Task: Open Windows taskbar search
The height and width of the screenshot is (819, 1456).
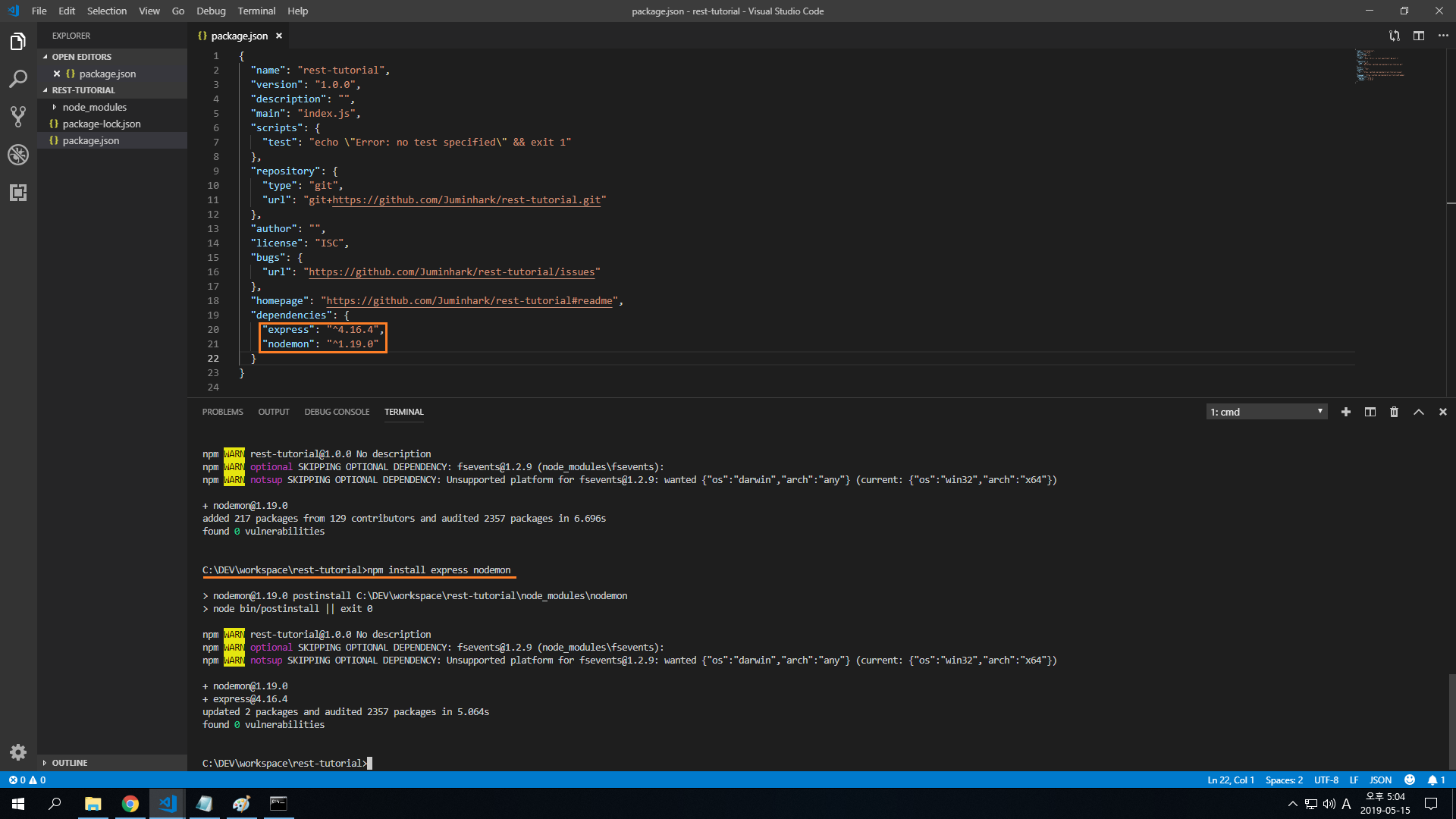Action: [x=55, y=804]
